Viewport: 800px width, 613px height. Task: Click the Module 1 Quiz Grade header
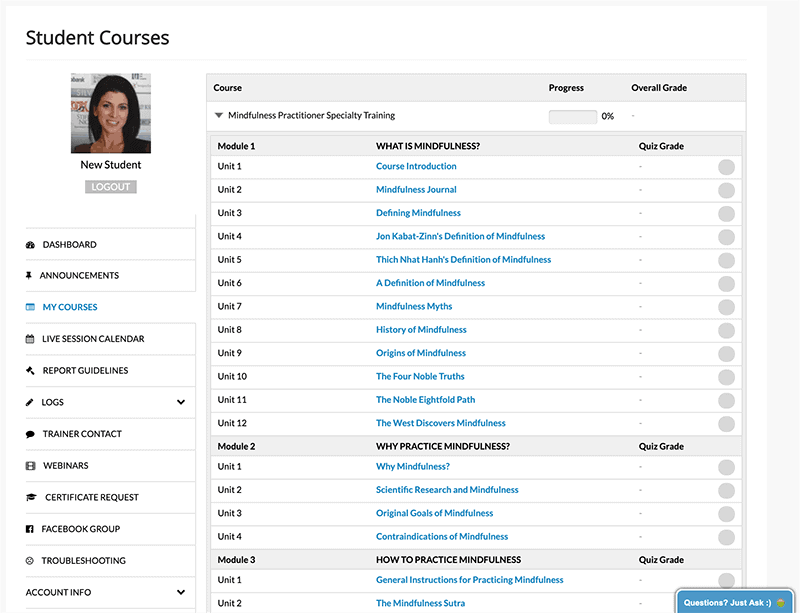point(661,146)
